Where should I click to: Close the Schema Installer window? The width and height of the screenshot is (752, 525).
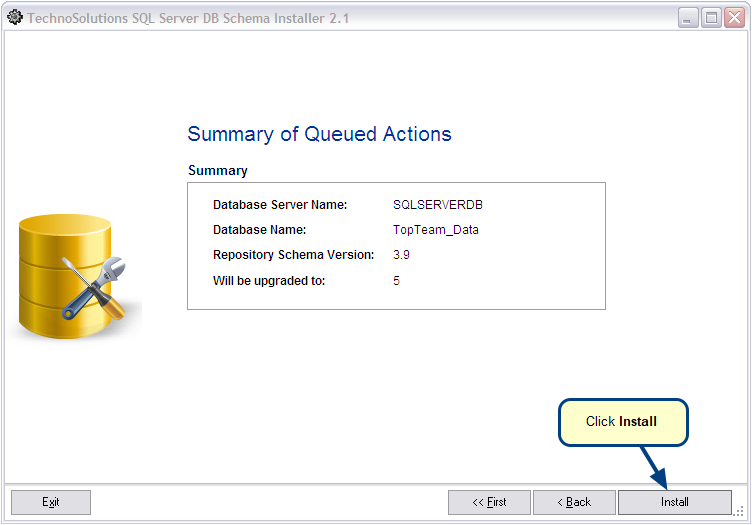click(735, 18)
